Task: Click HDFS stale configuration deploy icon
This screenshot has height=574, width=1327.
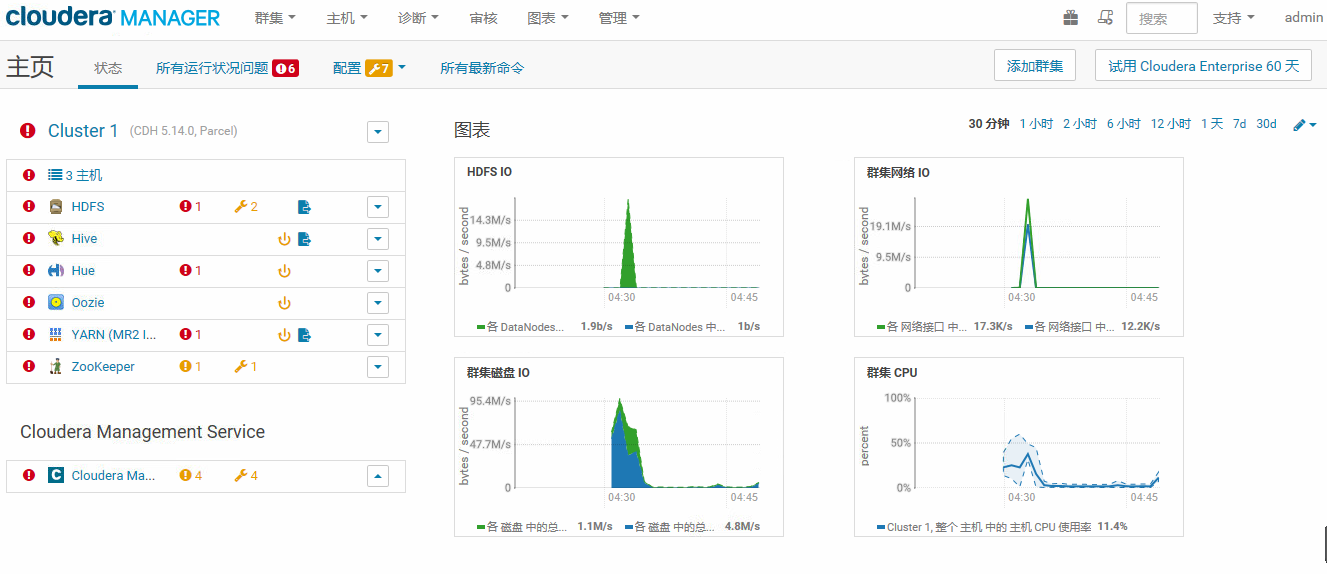Action: [305, 207]
